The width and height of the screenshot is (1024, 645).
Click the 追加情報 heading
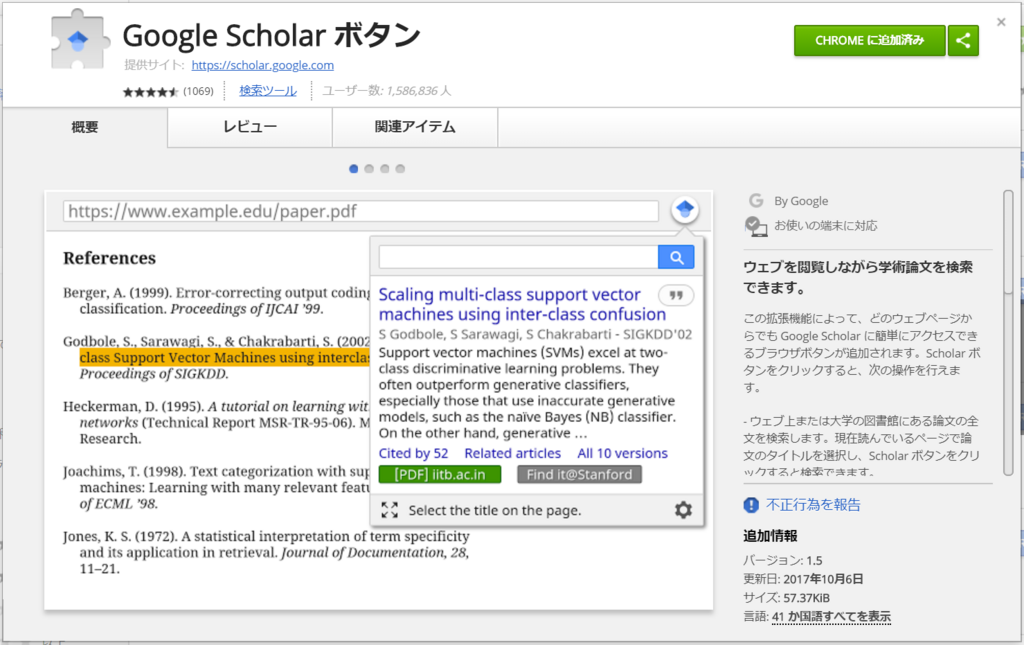771,536
